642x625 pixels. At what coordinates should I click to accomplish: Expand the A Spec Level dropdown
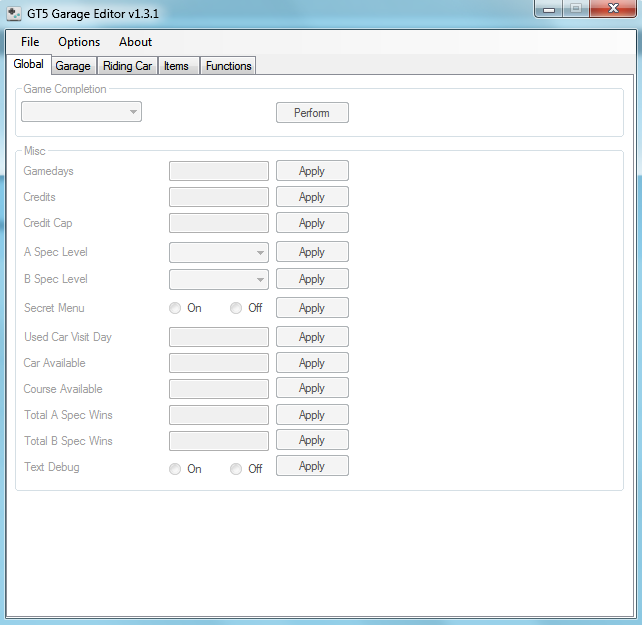tap(219, 252)
